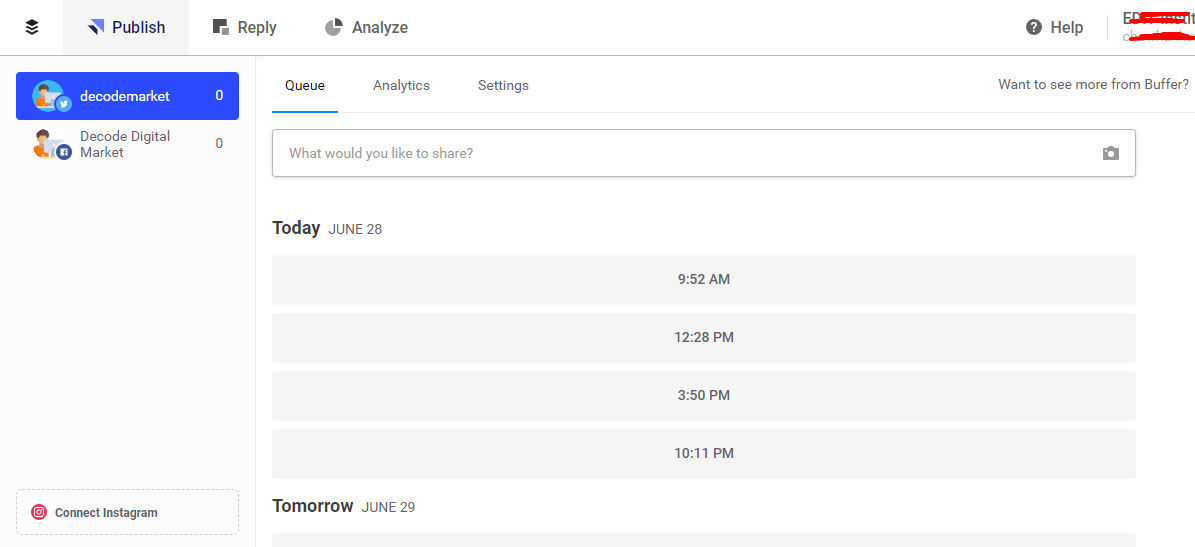The image size is (1195, 547).
Task: Click the Reply squares icon
Action: tap(221, 27)
